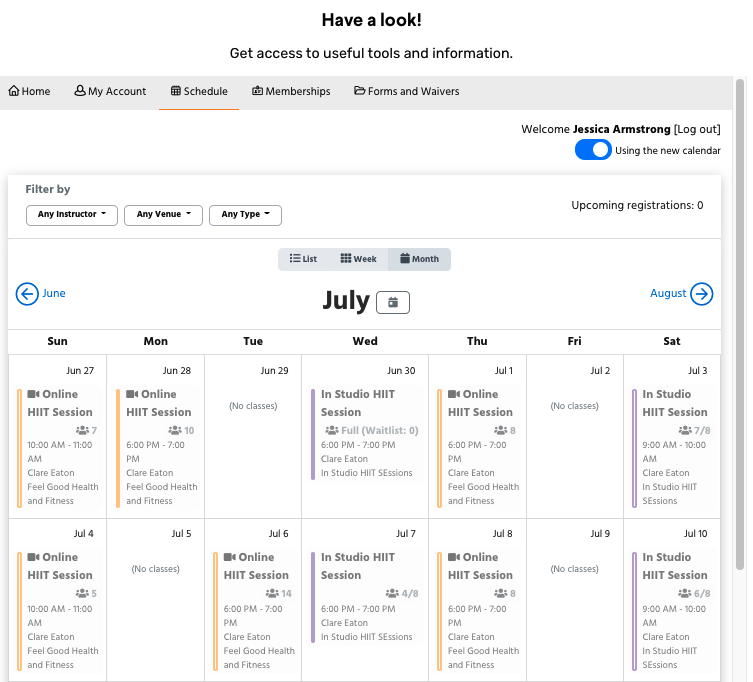The image size is (753, 682).
Task: Click 6:00 PM - 7:00 PM on Jul 7
Action: click(x=358, y=609)
